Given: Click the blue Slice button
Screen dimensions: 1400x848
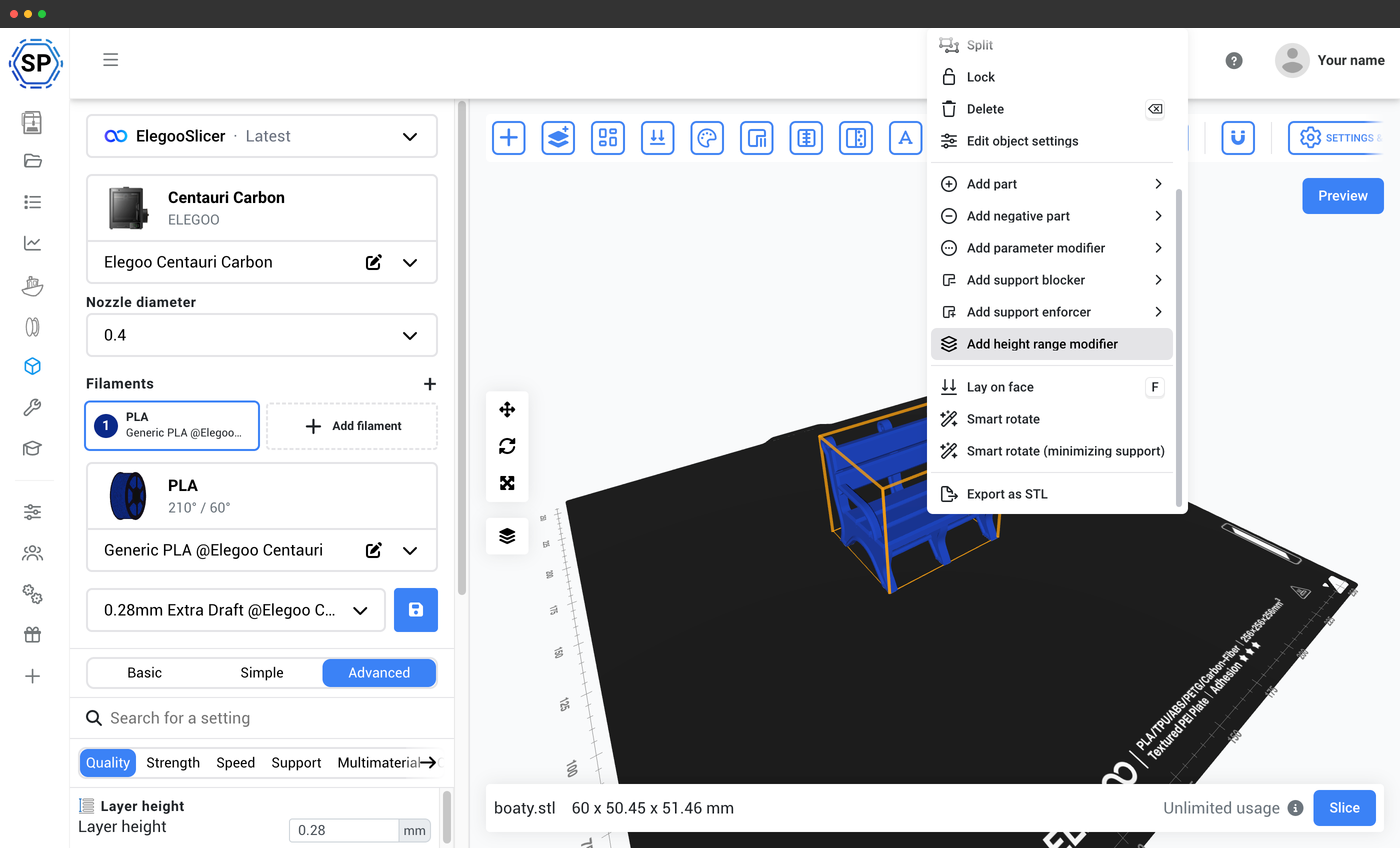Looking at the screenshot, I should tap(1344, 808).
